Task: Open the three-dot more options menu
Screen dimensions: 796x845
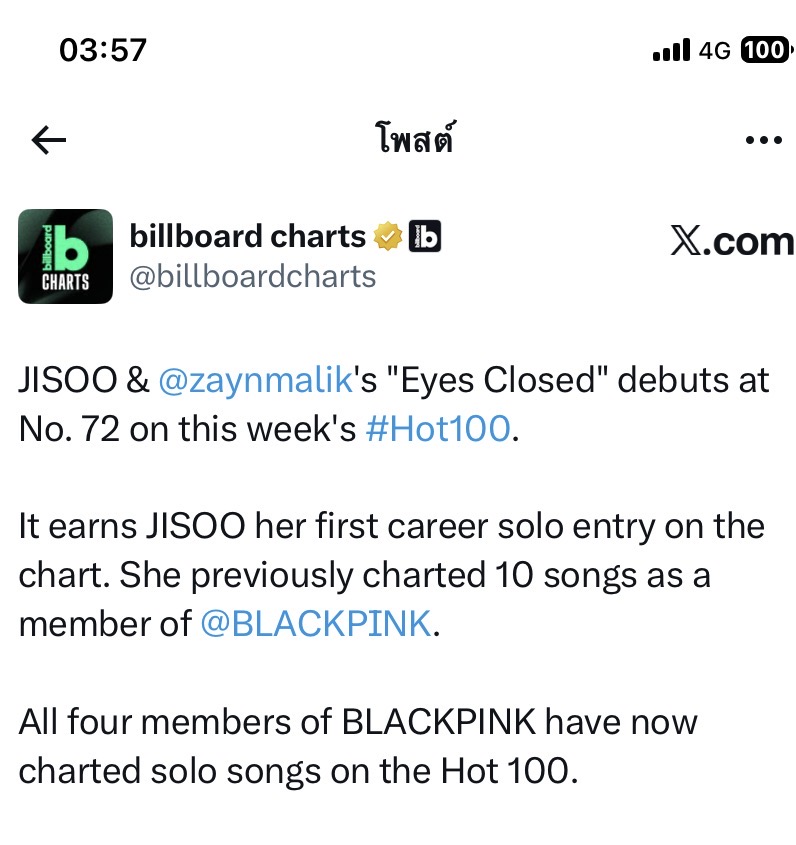Action: click(x=763, y=141)
